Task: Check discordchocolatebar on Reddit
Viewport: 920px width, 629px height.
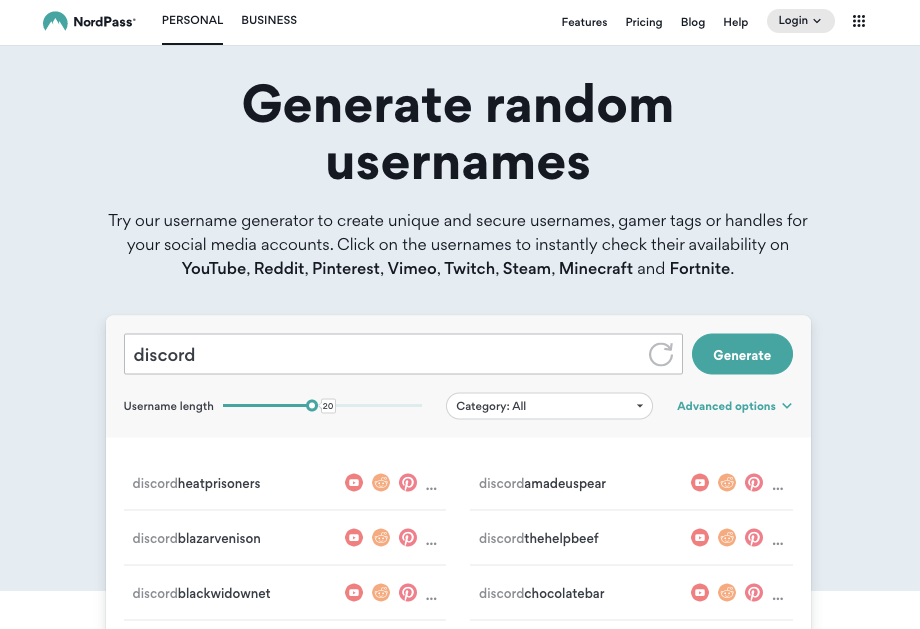Action: coord(727,593)
